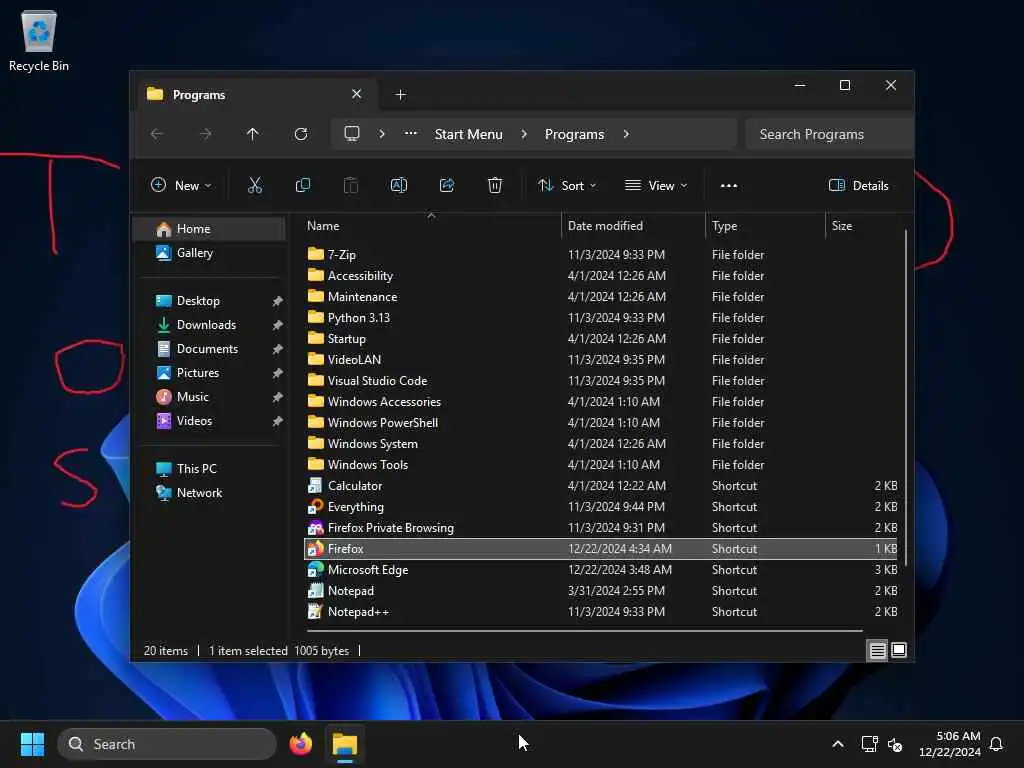Expand chevron after Start Menu breadcrumb
Image resolution: width=1024 pixels, height=768 pixels.
[x=524, y=134]
